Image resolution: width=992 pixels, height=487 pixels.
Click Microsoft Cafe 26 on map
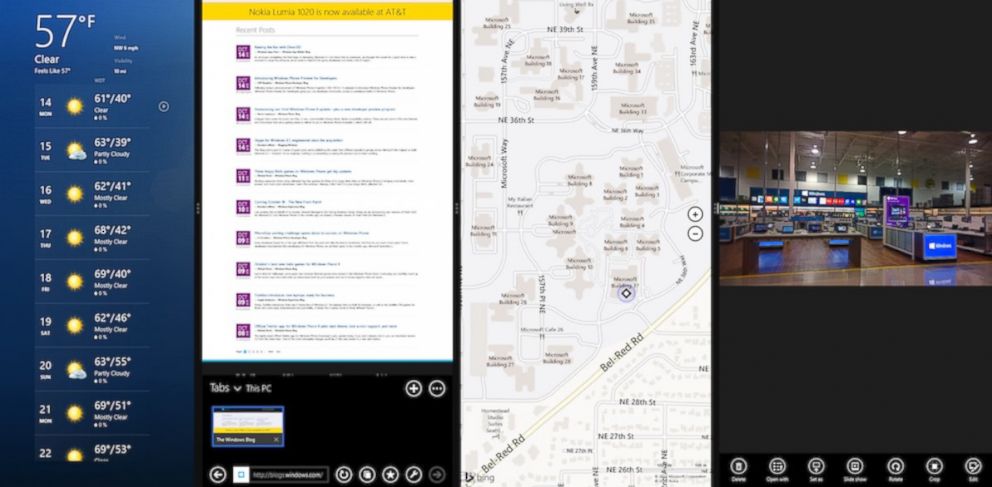click(x=542, y=330)
